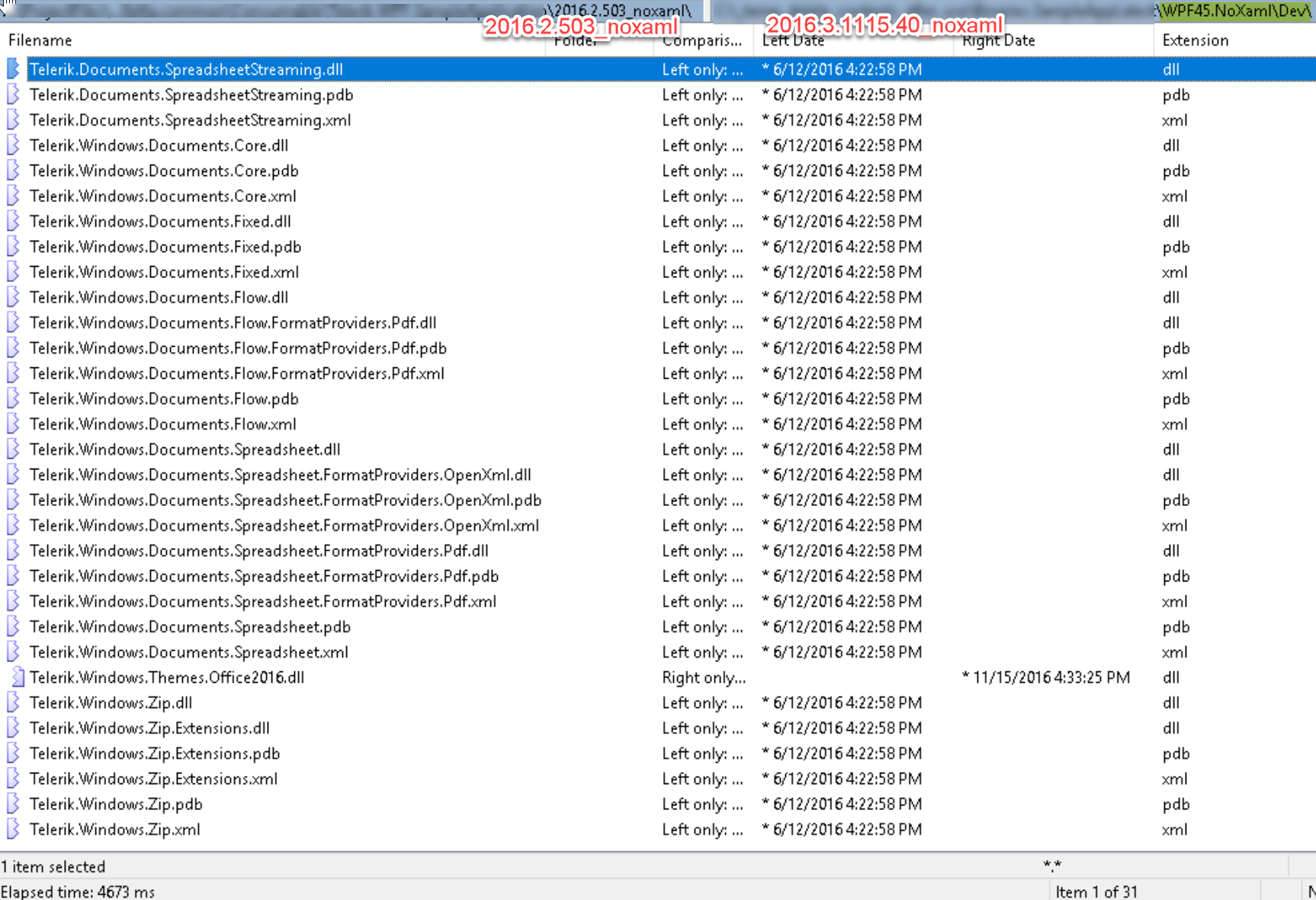This screenshot has height=900, width=1316.
Task: Click the pdb extension cell of Telerik.Windows.Documents.Fixed.pdb
Action: coord(1176,247)
